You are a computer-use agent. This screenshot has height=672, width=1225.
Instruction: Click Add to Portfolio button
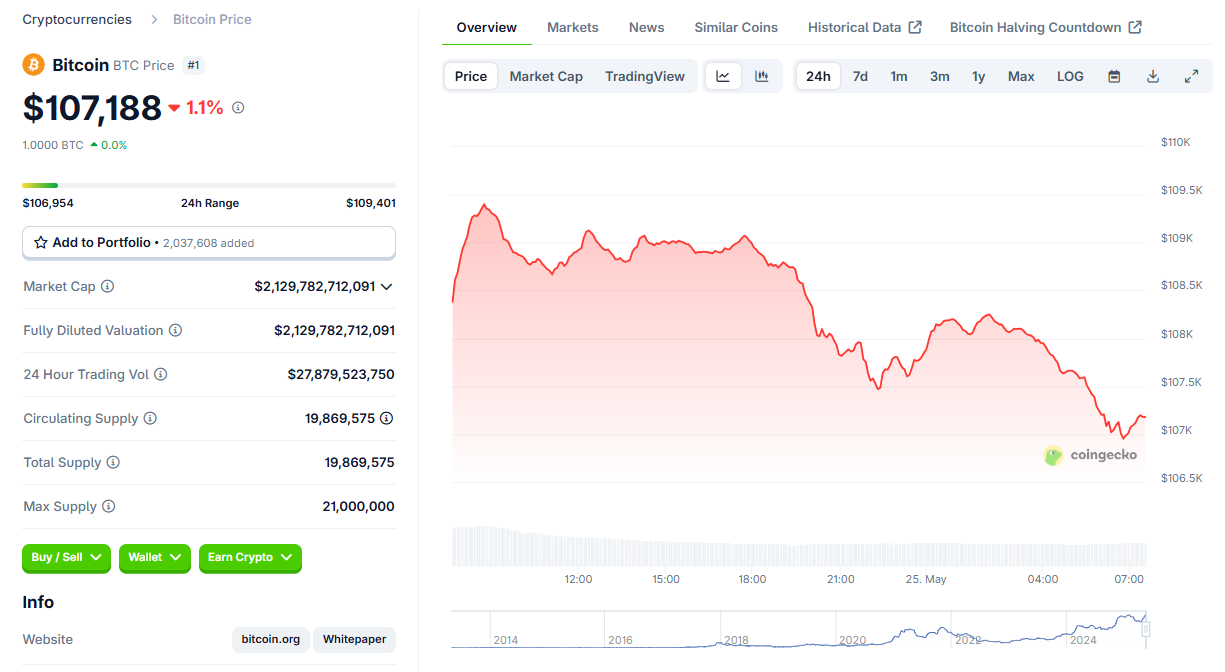[x=209, y=242]
